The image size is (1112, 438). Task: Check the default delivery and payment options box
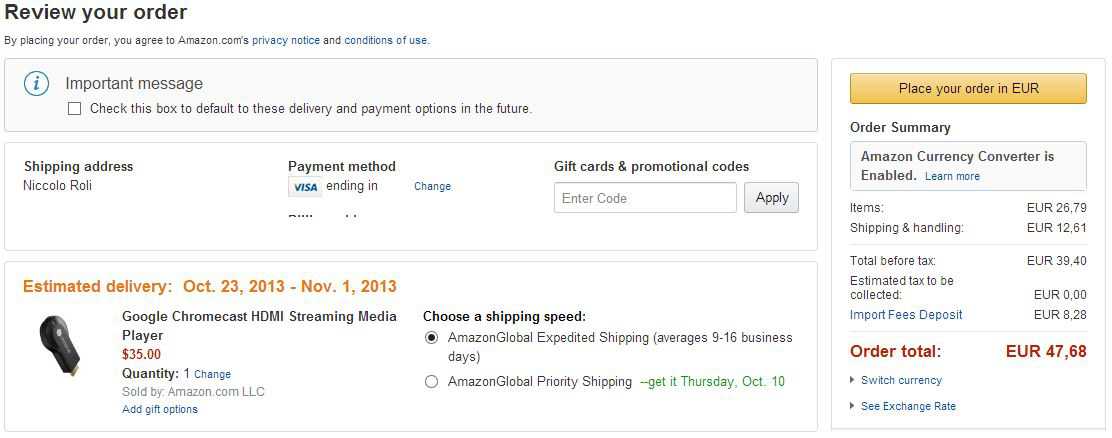click(x=74, y=109)
